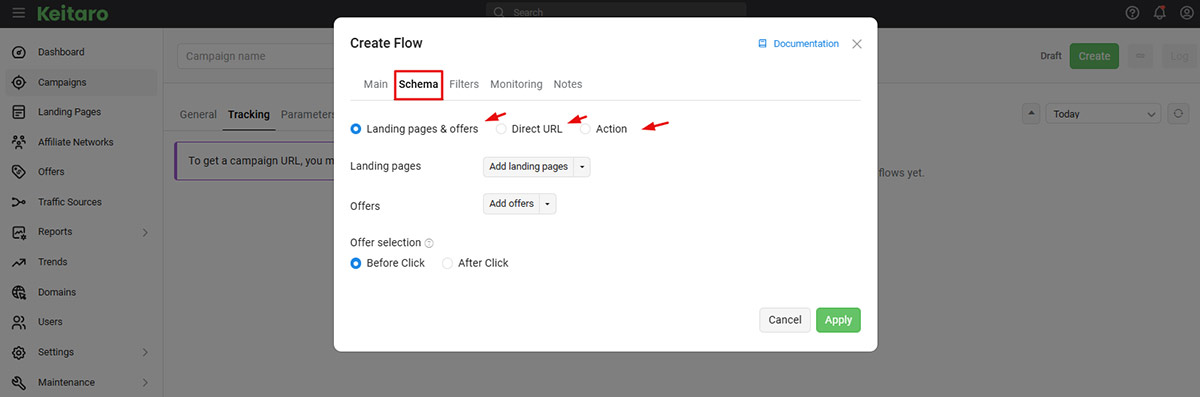Open Traffic Sources via its sidebar icon
The height and width of the screenshot is (397, 1200).
pos(18,202)
